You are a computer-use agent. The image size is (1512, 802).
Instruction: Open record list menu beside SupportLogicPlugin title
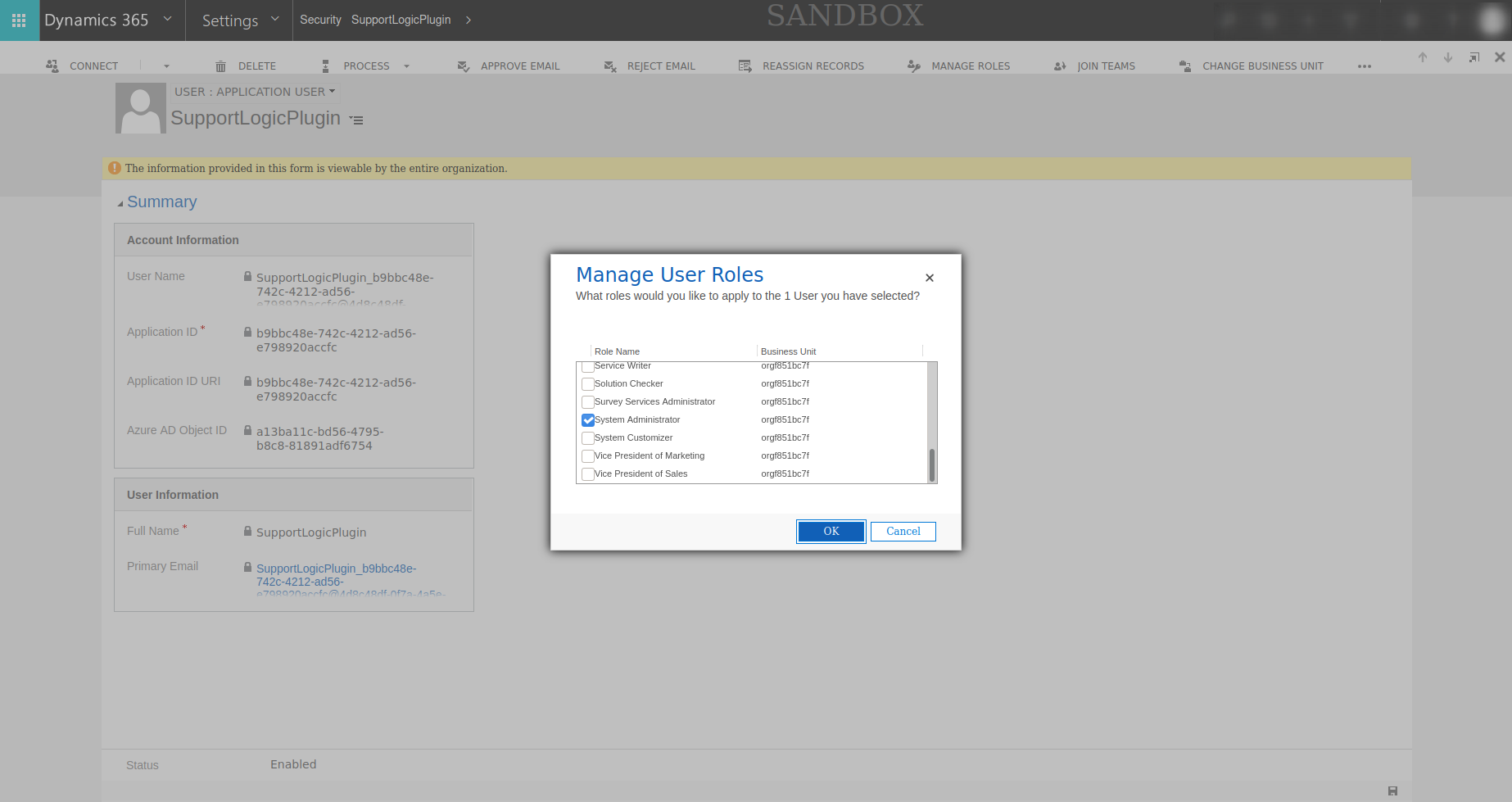tap(356, 120)
